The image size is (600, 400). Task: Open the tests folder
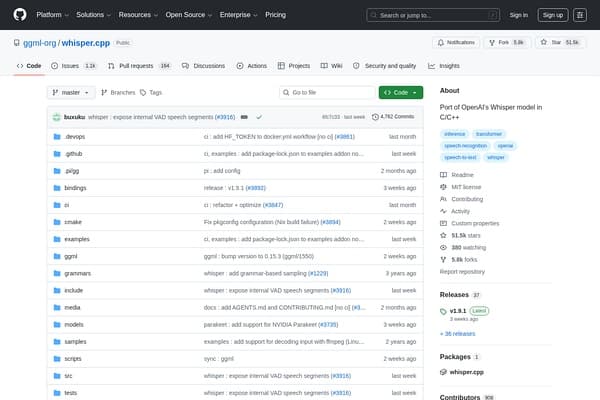pos(70,393)
